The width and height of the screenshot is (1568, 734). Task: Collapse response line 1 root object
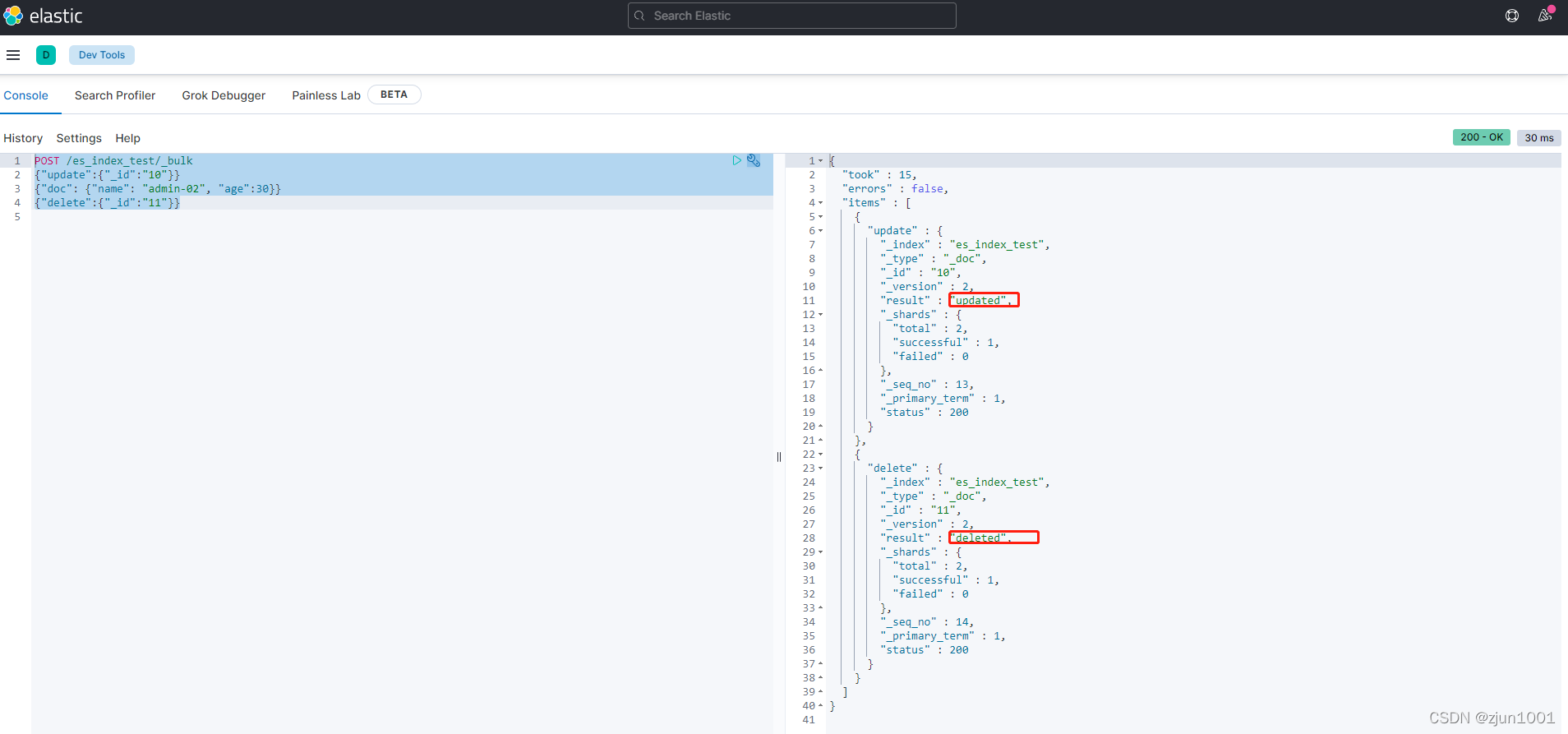[820, 161]
